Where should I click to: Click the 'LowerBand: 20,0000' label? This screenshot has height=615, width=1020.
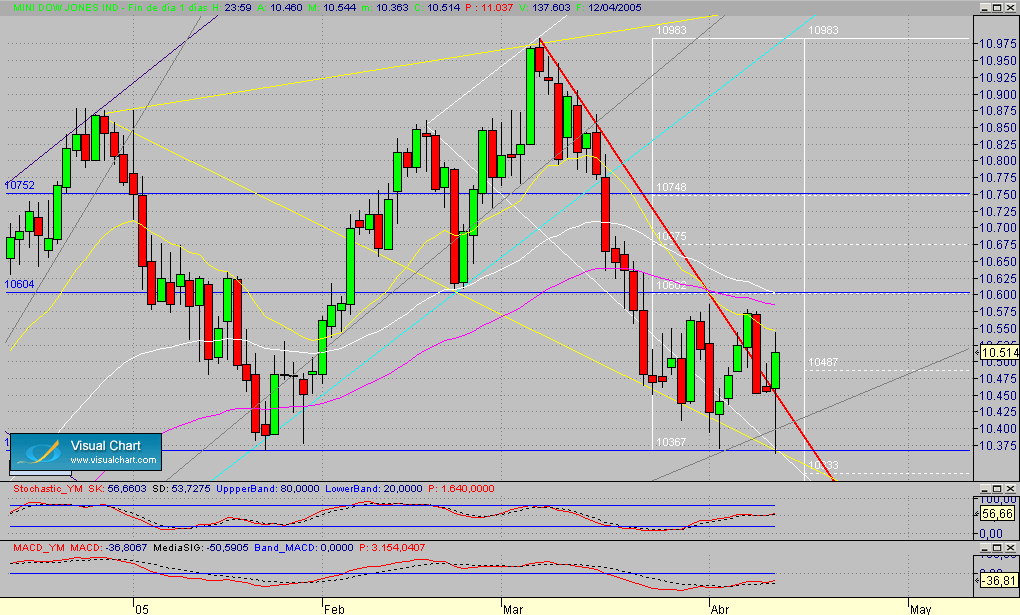374,489
